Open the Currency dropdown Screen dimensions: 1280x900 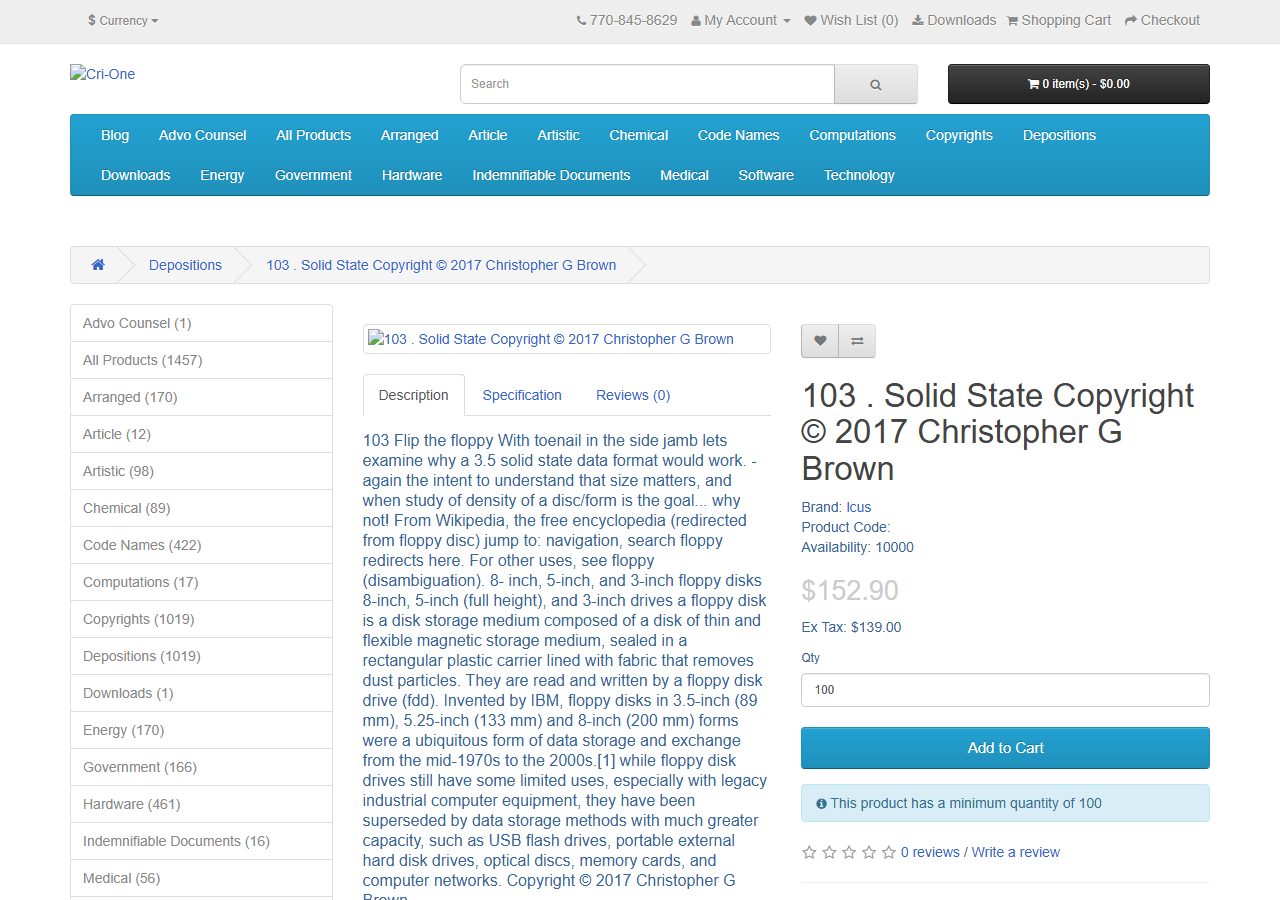point(123,20)
